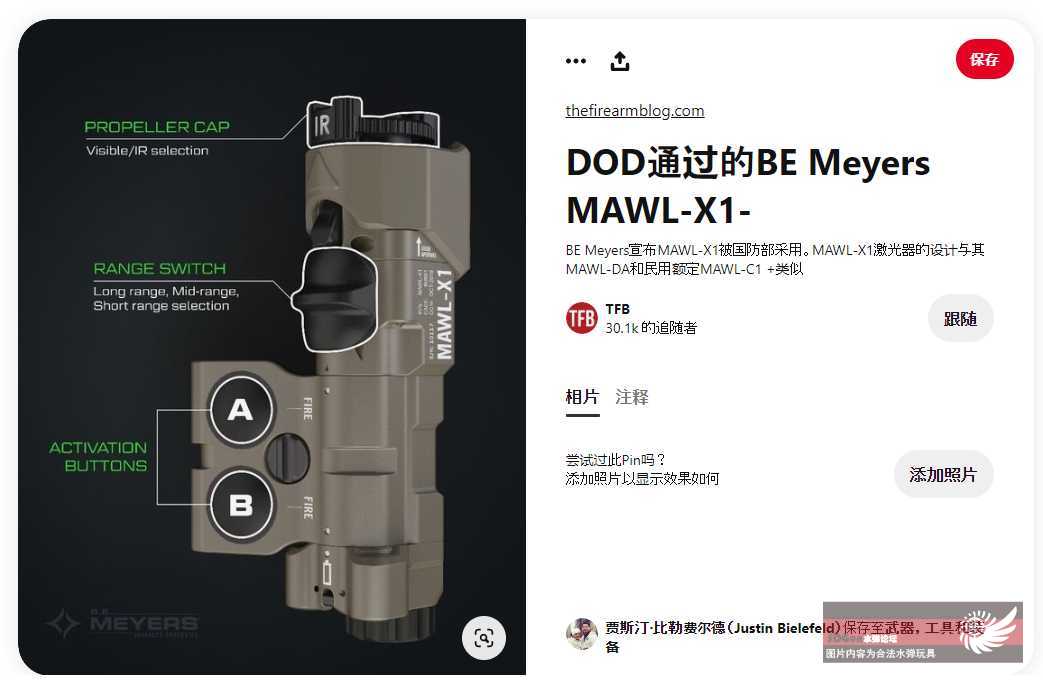
Task: Open the TFB profile avatar
Action: [x=581, y=318]
